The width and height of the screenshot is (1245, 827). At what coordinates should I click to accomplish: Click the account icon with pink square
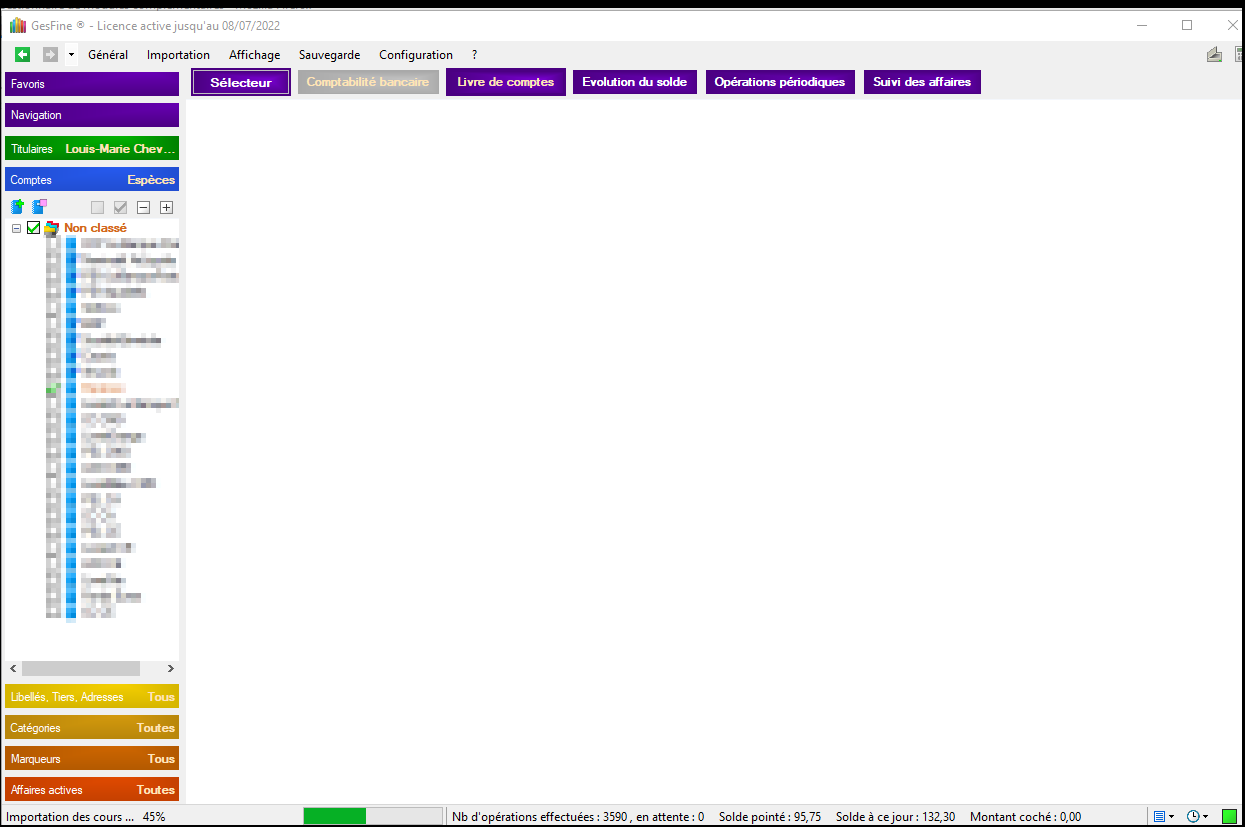(39, 207)
